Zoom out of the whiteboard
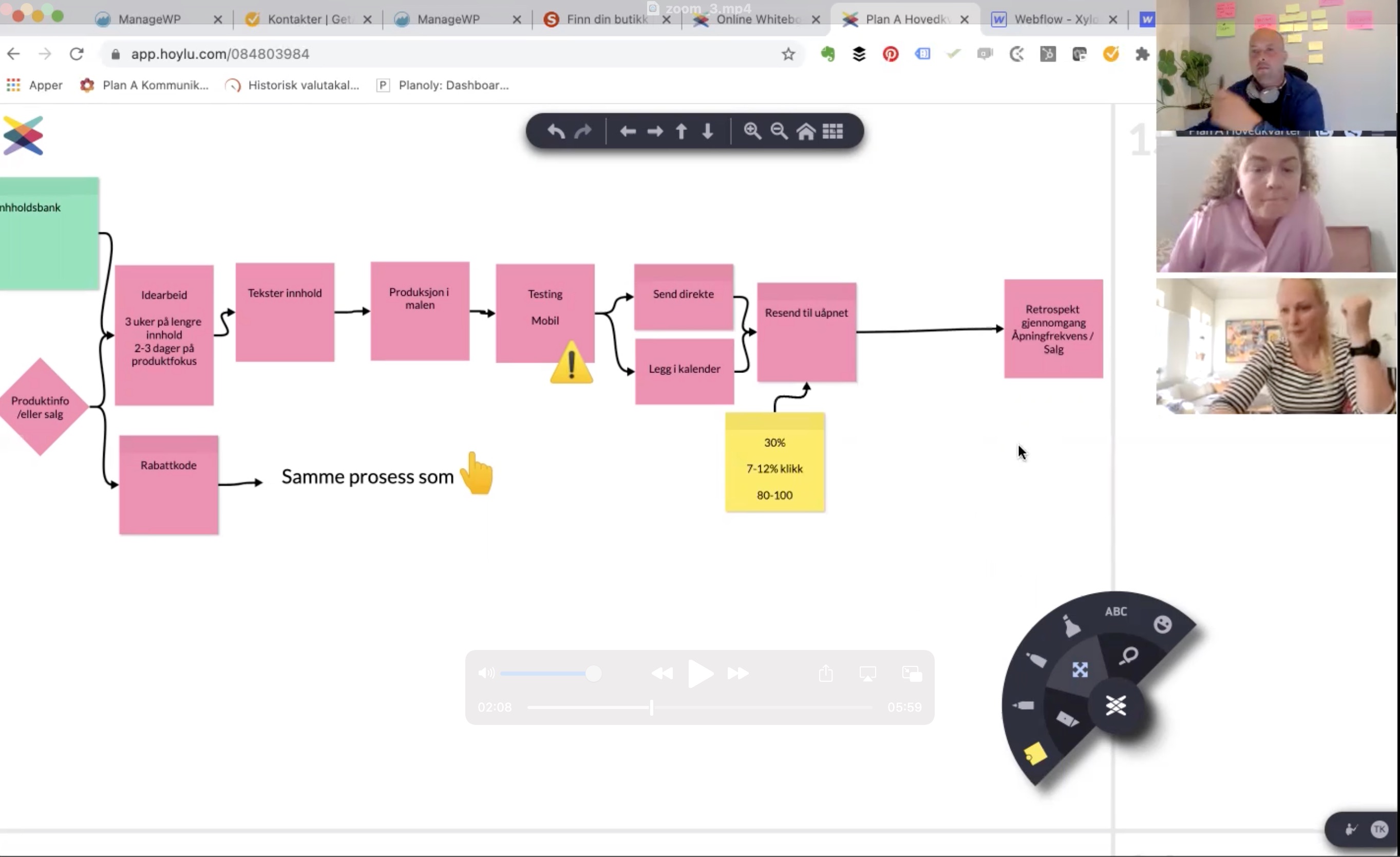 (779, 132)
